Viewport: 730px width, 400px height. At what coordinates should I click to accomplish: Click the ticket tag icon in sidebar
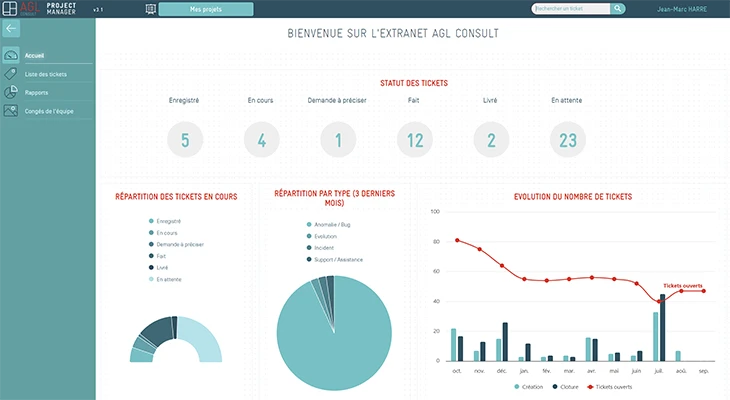click(x=11, y=74)
